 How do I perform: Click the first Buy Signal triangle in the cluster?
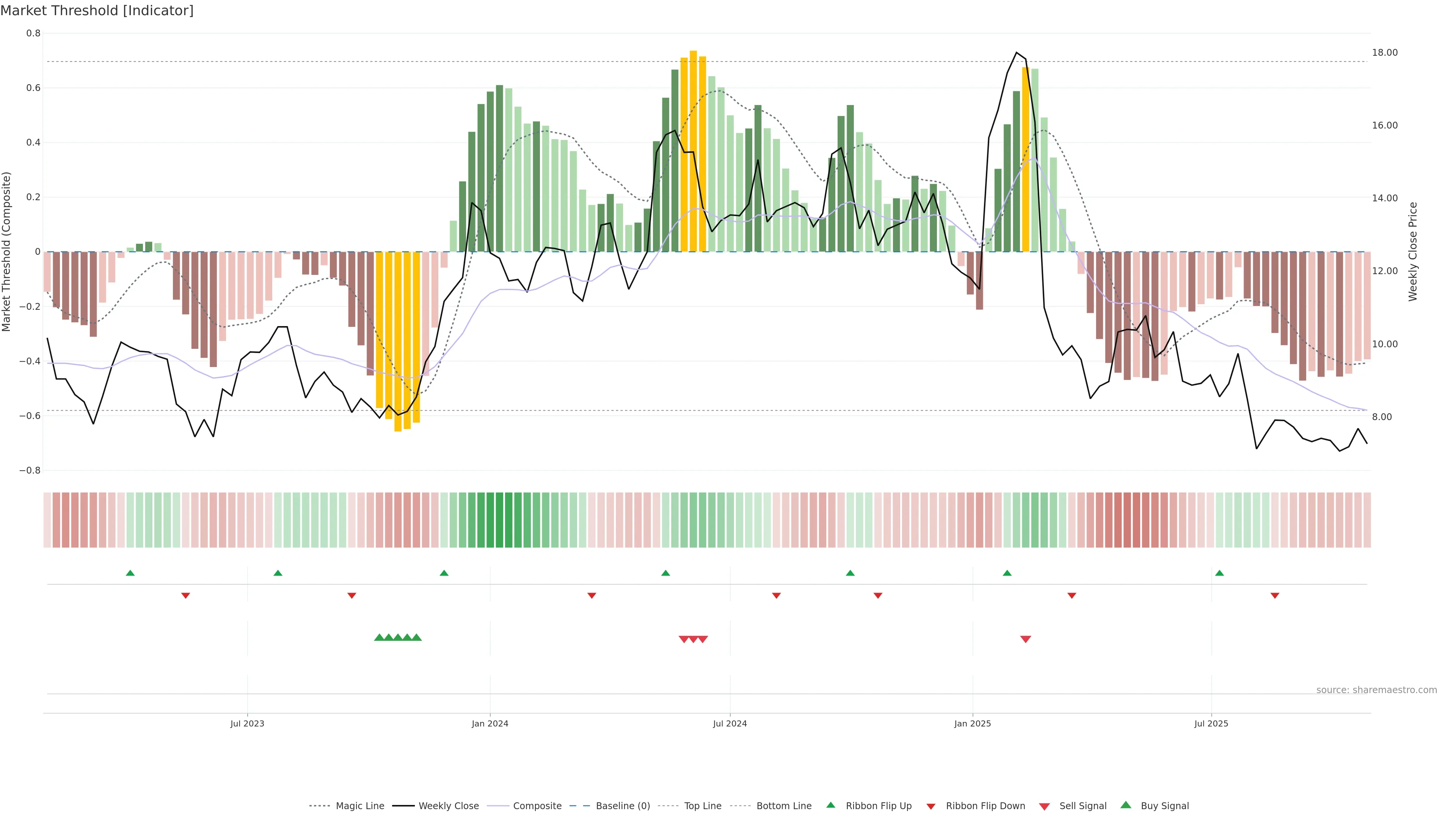pyautogui.click(x=379, y=637)
